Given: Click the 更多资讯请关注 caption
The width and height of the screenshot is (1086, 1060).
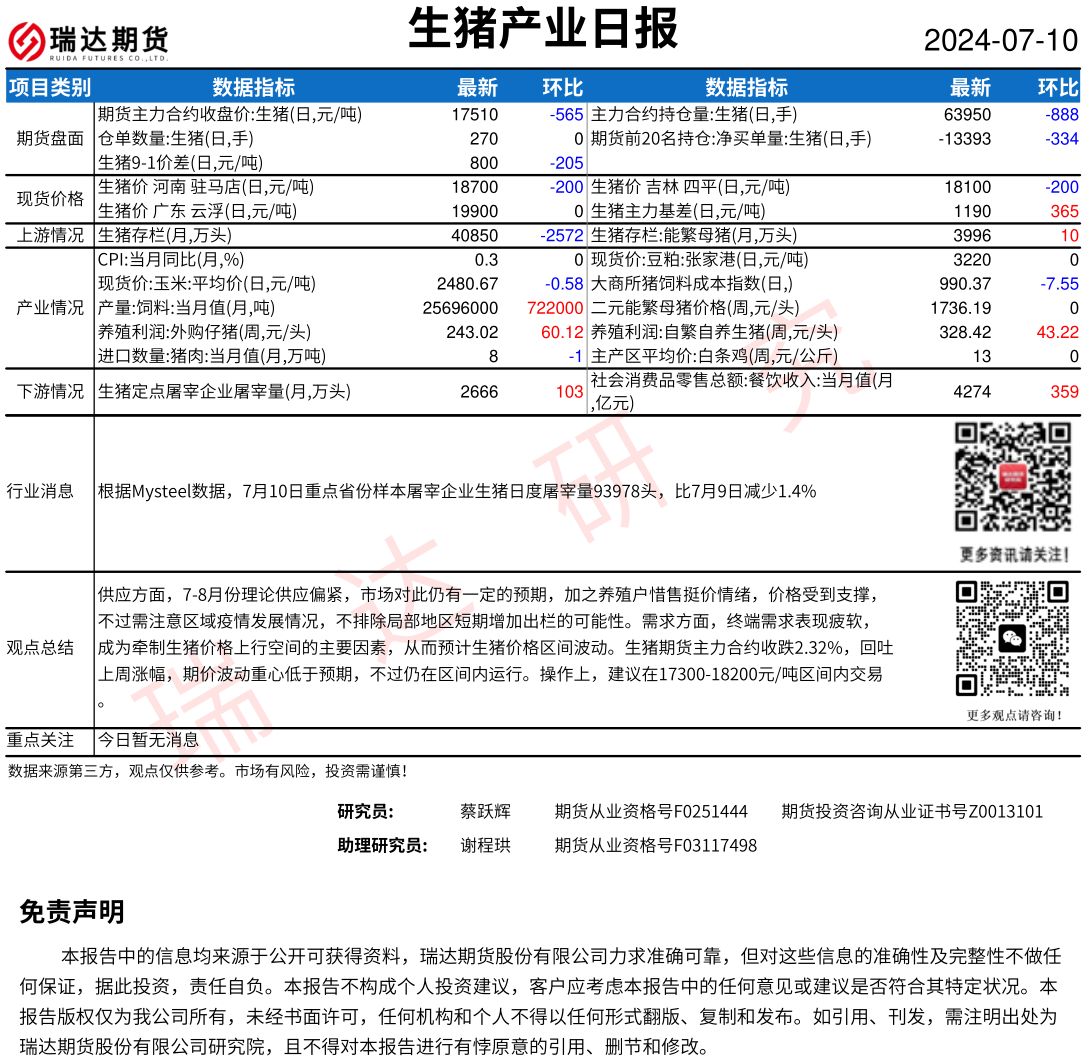Looking at the screenshot, I should point(1013,554).
